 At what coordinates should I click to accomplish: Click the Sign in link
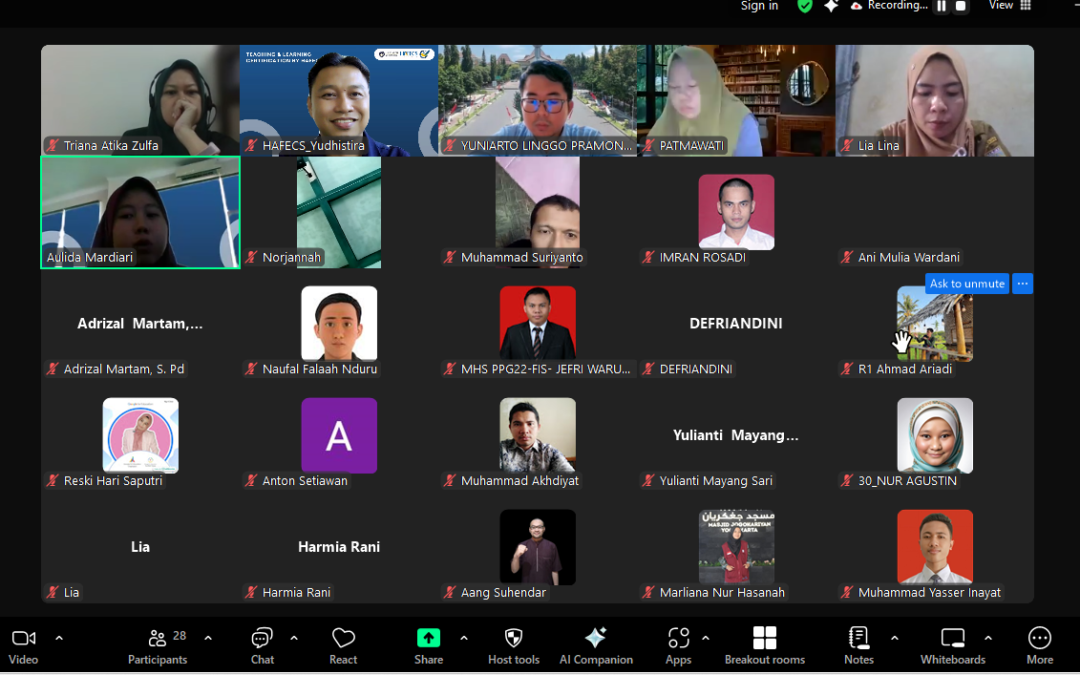coord(759,6)
